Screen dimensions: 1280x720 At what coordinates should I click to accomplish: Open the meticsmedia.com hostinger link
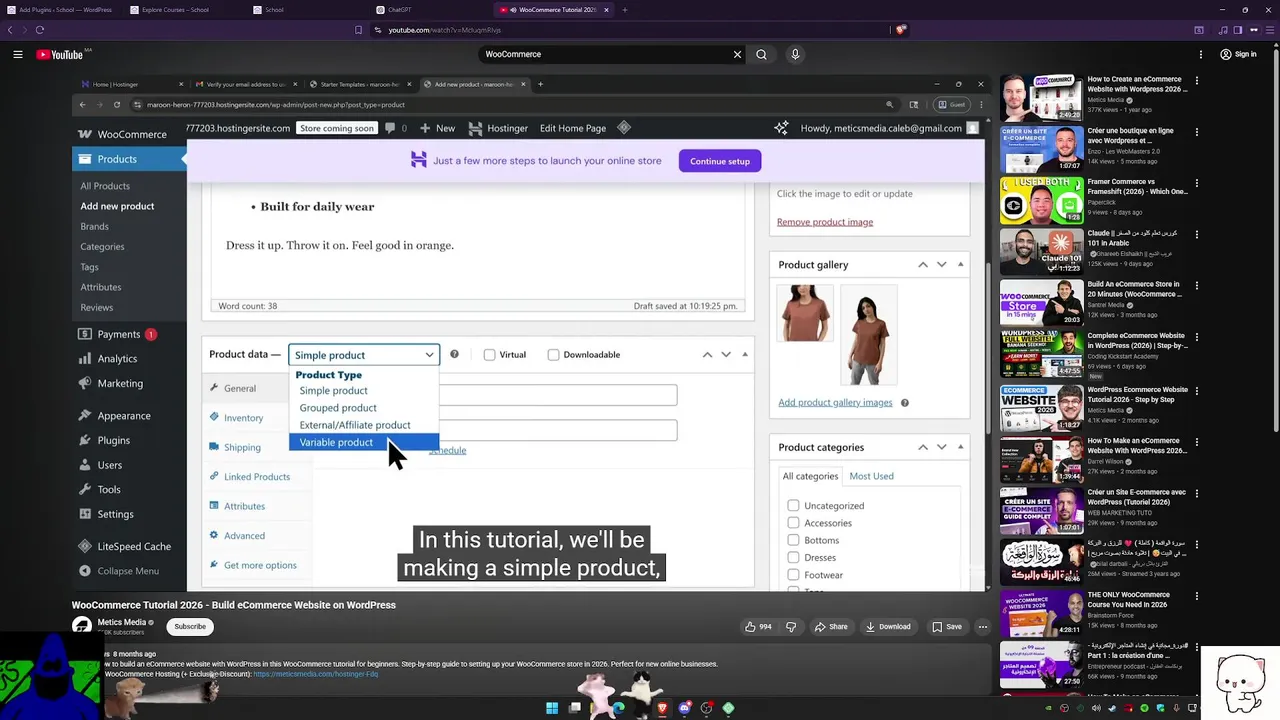coord(316,674)
